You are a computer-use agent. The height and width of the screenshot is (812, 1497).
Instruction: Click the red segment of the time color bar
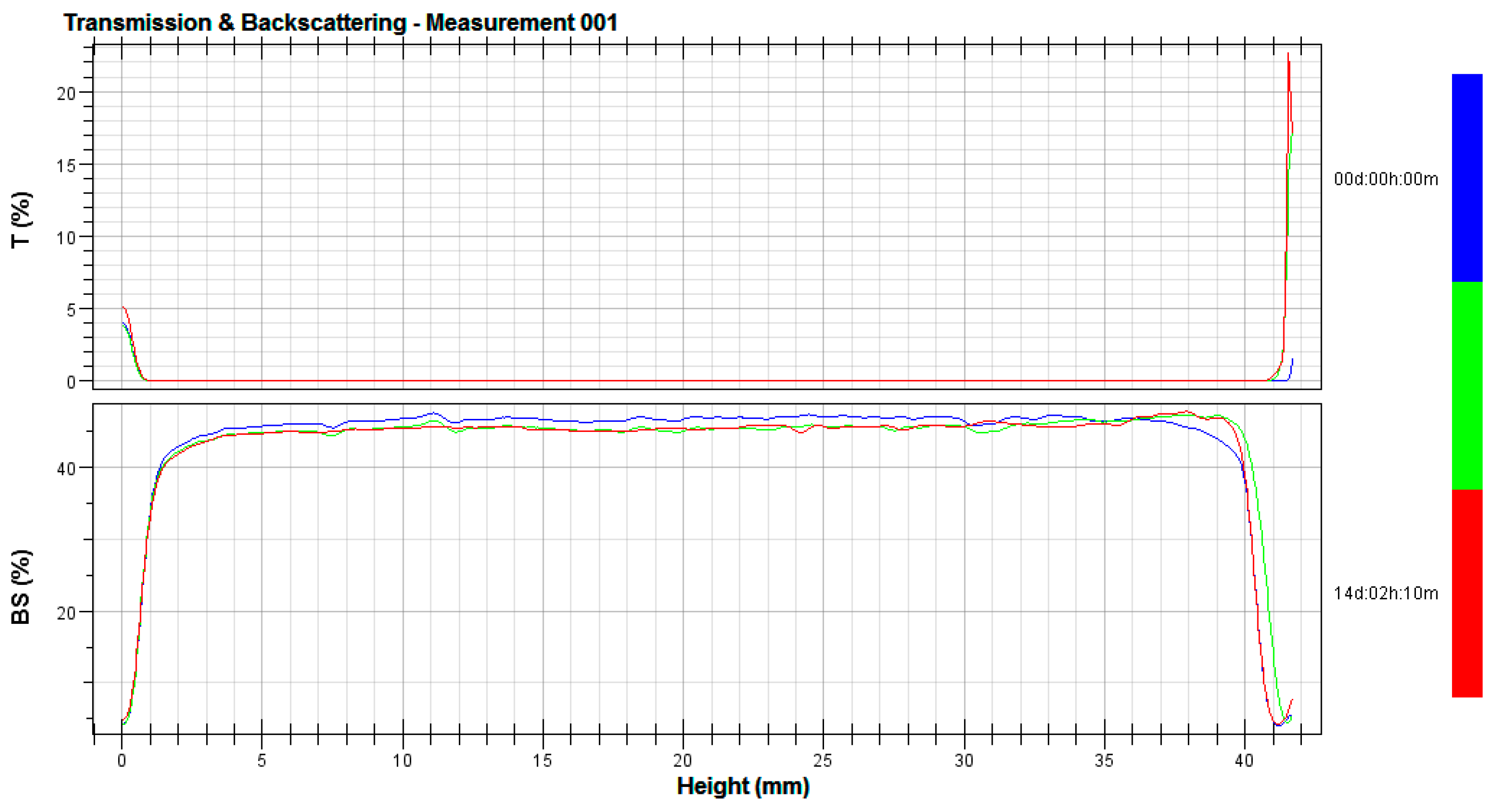click(x=1467, y=593)
